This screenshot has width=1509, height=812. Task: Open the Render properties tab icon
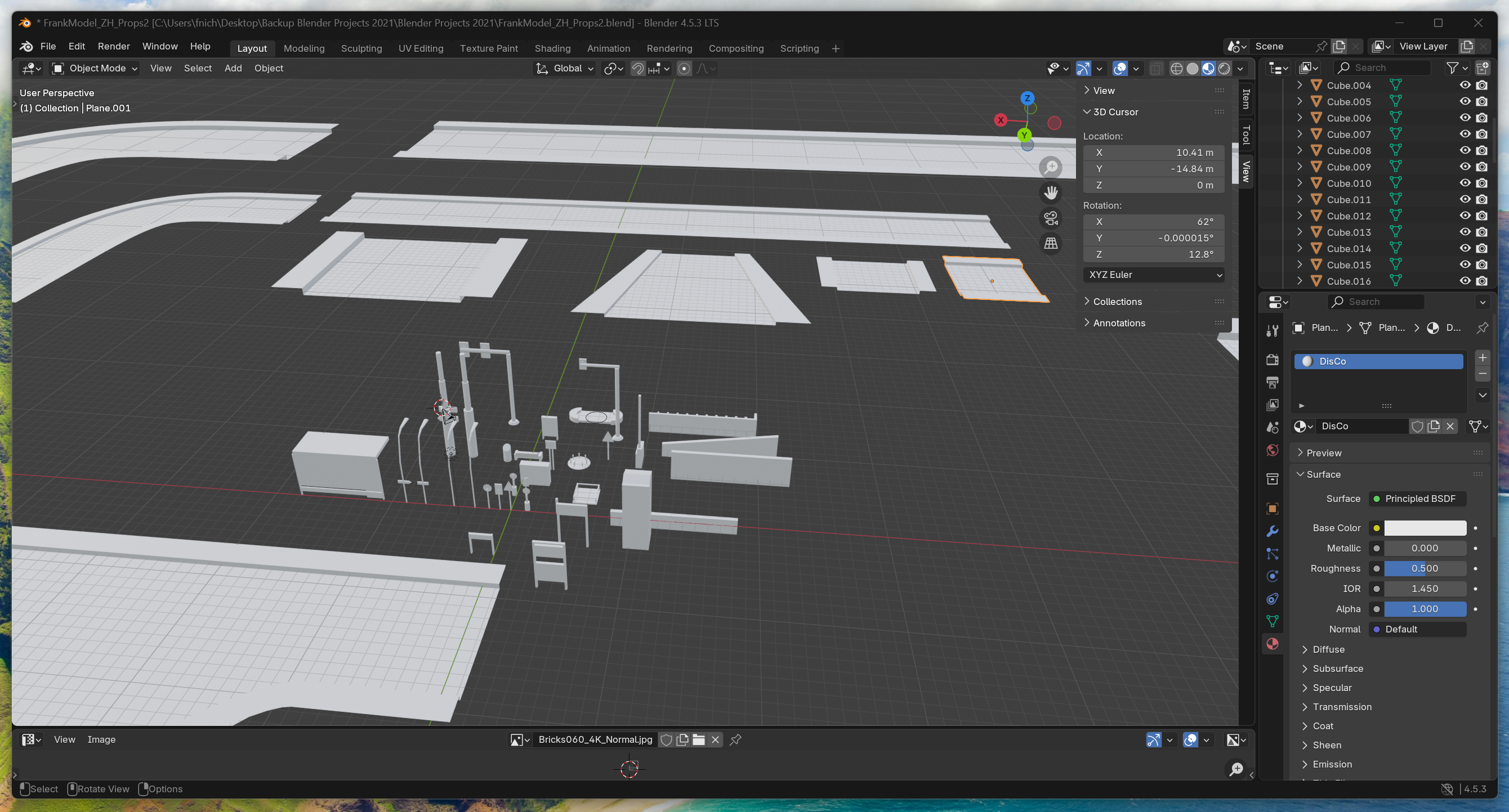tap(1273, 360)
